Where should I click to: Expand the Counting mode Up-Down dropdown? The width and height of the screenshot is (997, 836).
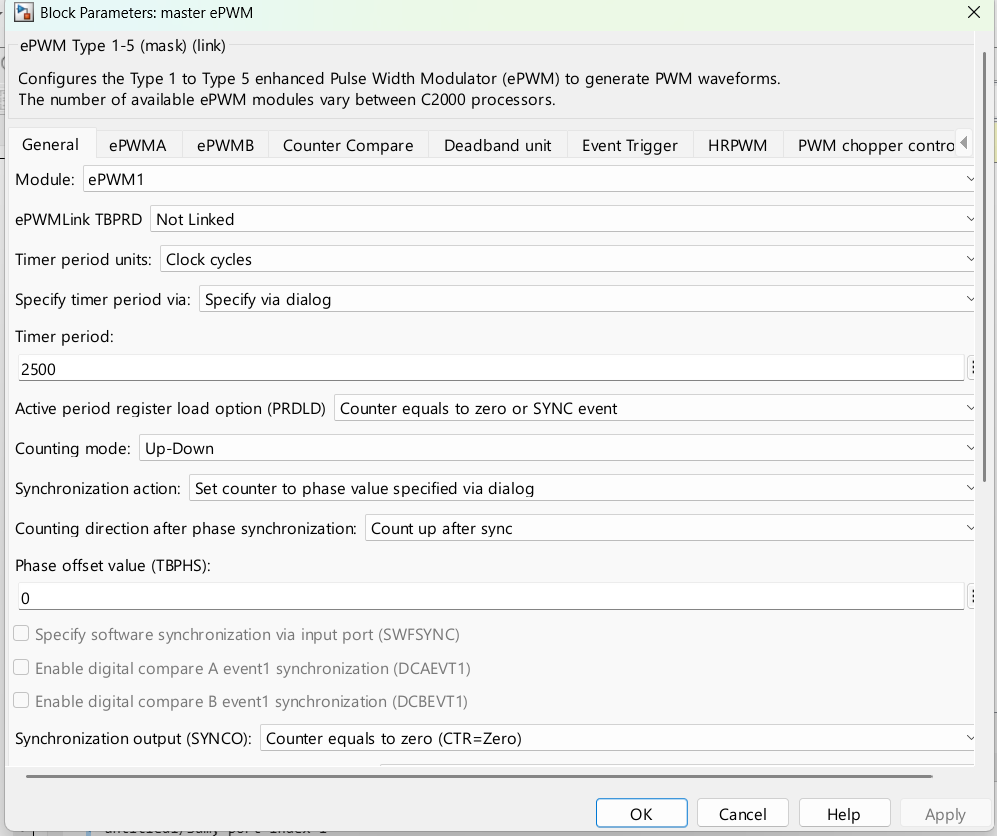tap(557, 448)
